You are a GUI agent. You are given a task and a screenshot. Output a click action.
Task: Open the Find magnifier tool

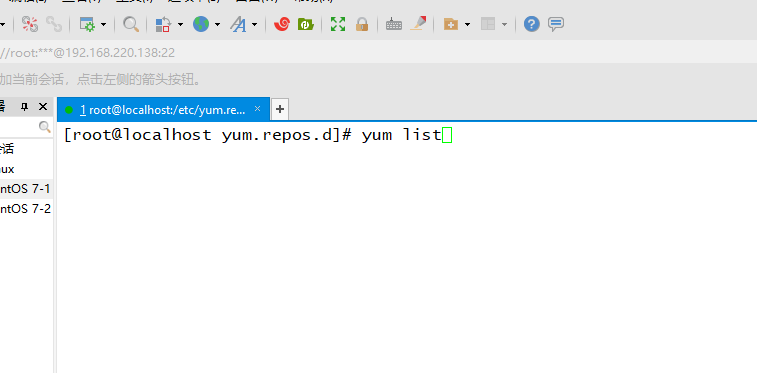point(131,24)
